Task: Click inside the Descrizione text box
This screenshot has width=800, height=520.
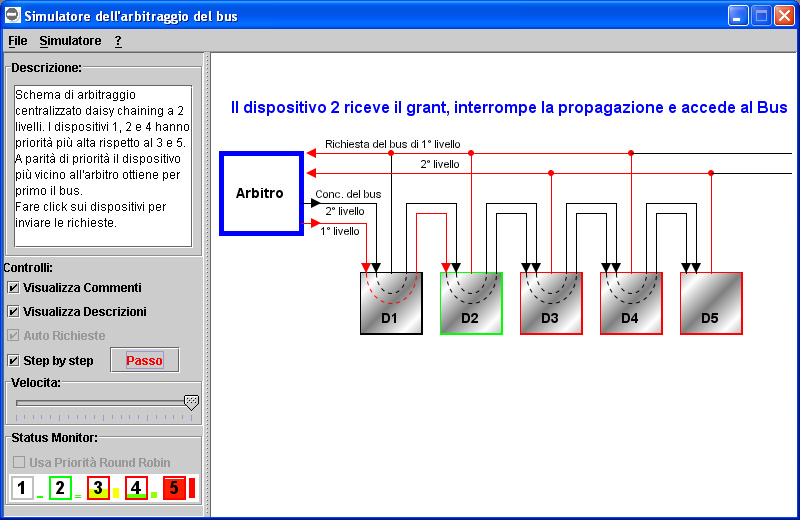Action: coord(102,165)
